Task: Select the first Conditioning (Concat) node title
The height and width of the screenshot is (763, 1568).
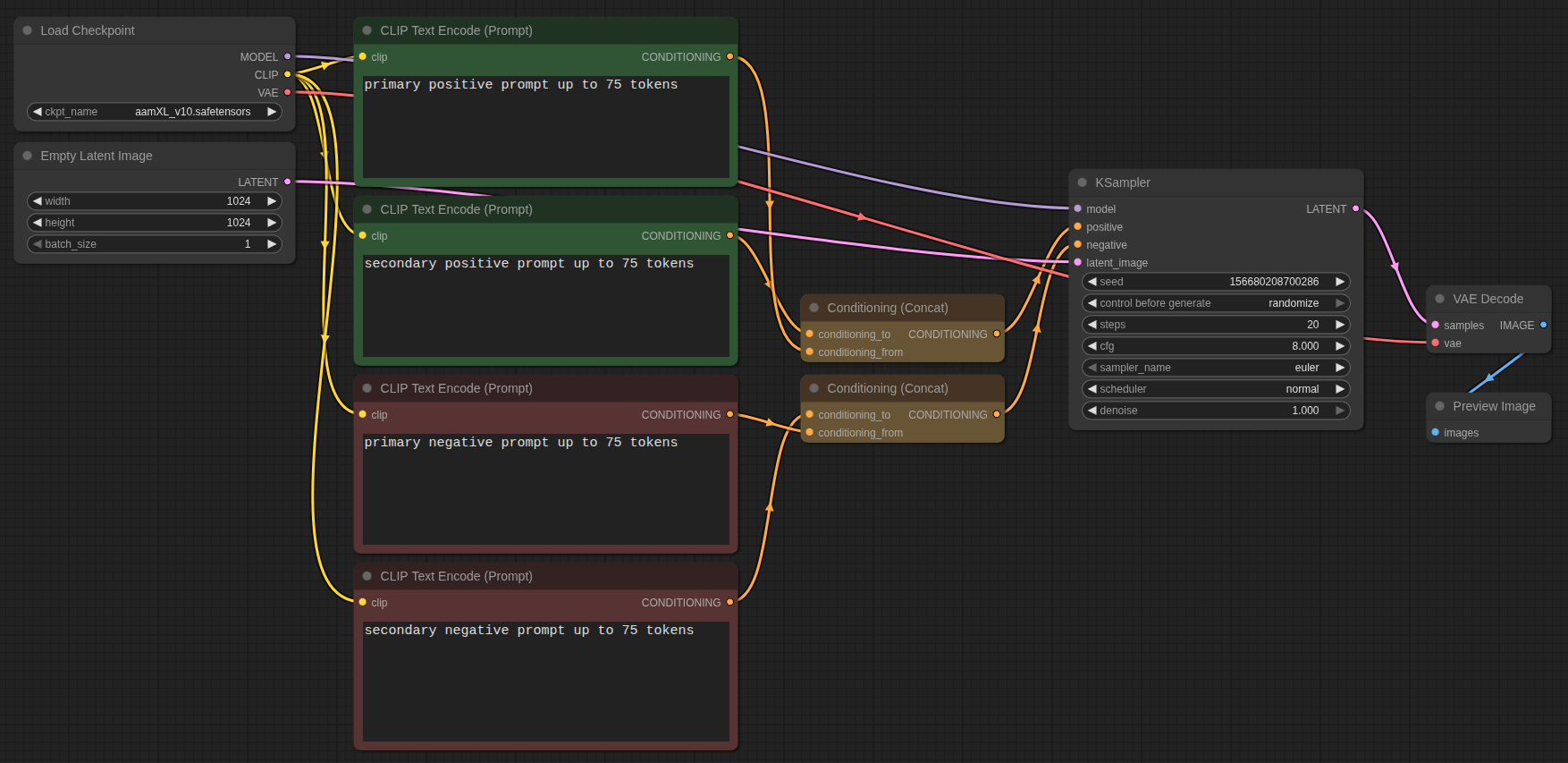Action: click(887, 308)
